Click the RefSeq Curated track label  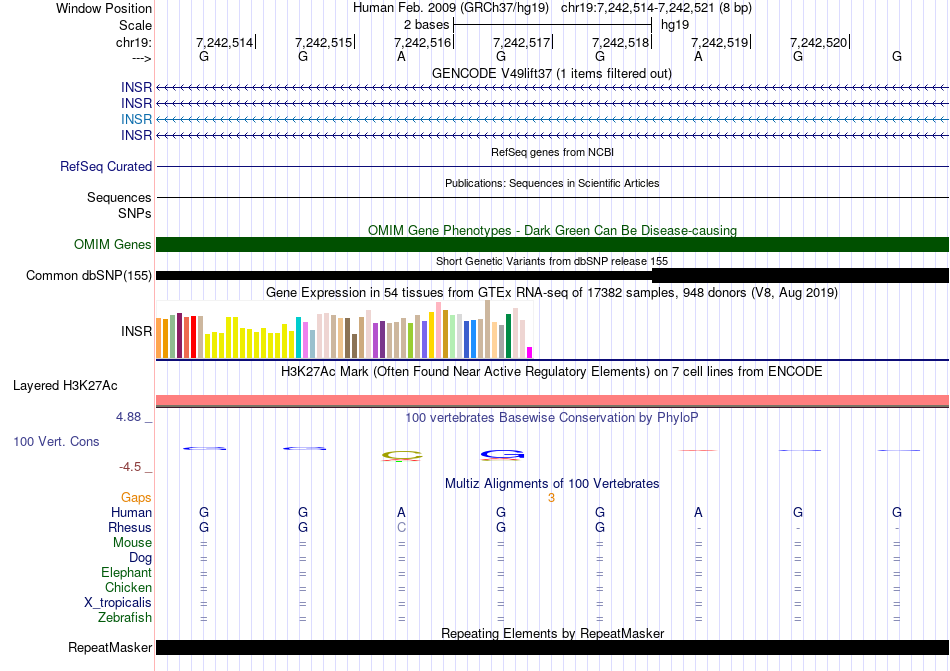pos(106,167)
